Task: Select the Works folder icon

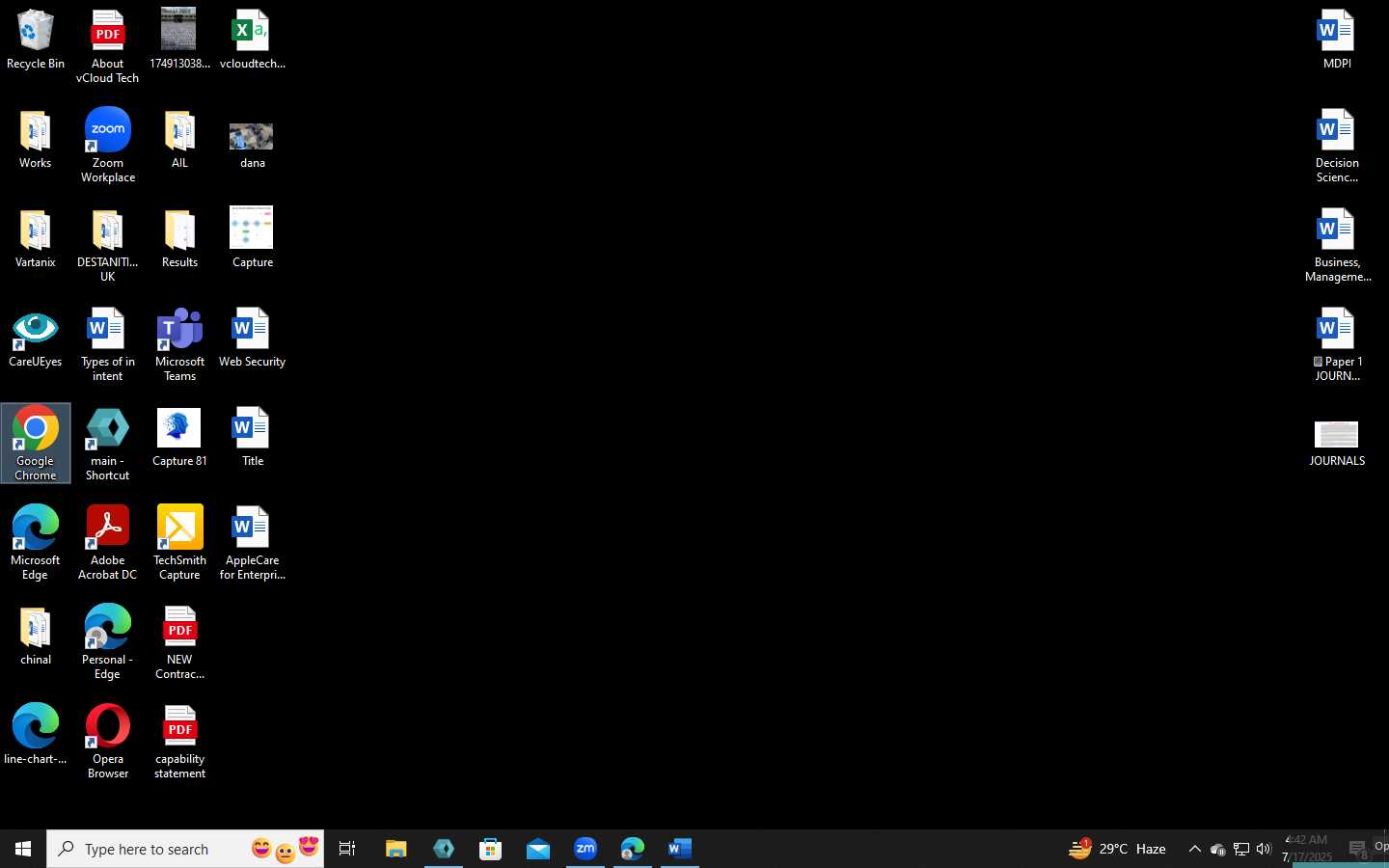Action: pyautogui.click(x=36, y=140)
